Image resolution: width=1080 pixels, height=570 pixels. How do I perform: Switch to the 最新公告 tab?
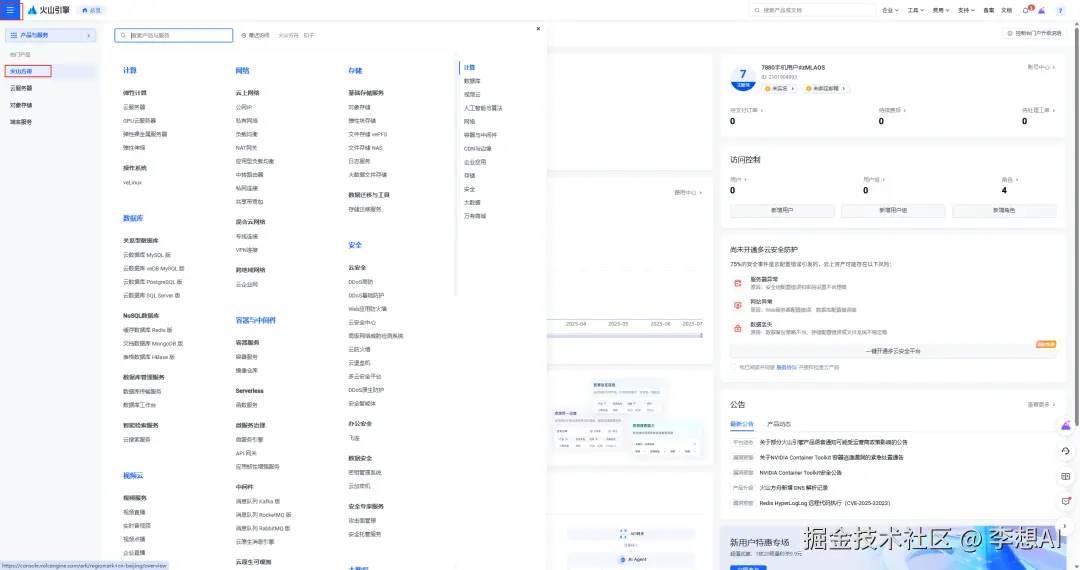742,424
